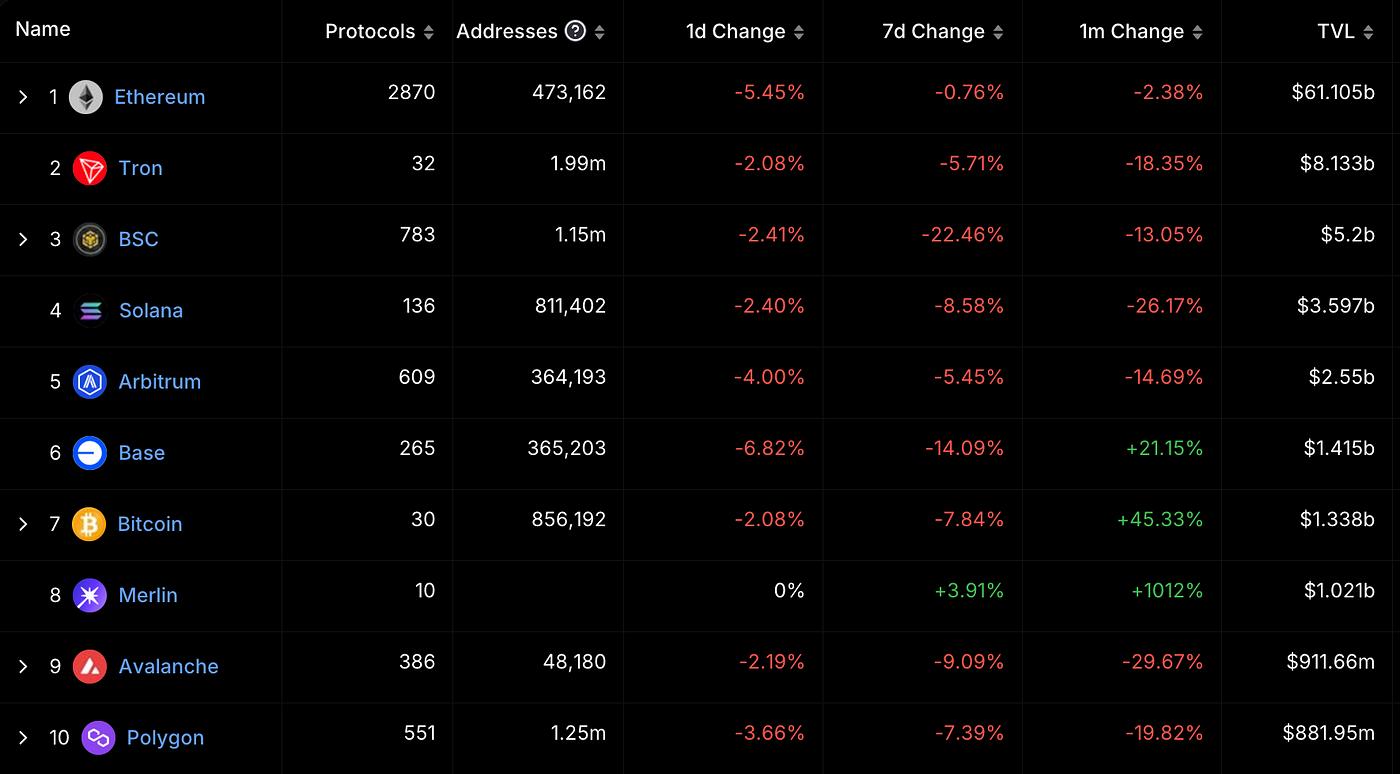Expand the BSC row chevron
Image resolution: width=1400 pixels, height=774 pixels.
pos(23,239)
